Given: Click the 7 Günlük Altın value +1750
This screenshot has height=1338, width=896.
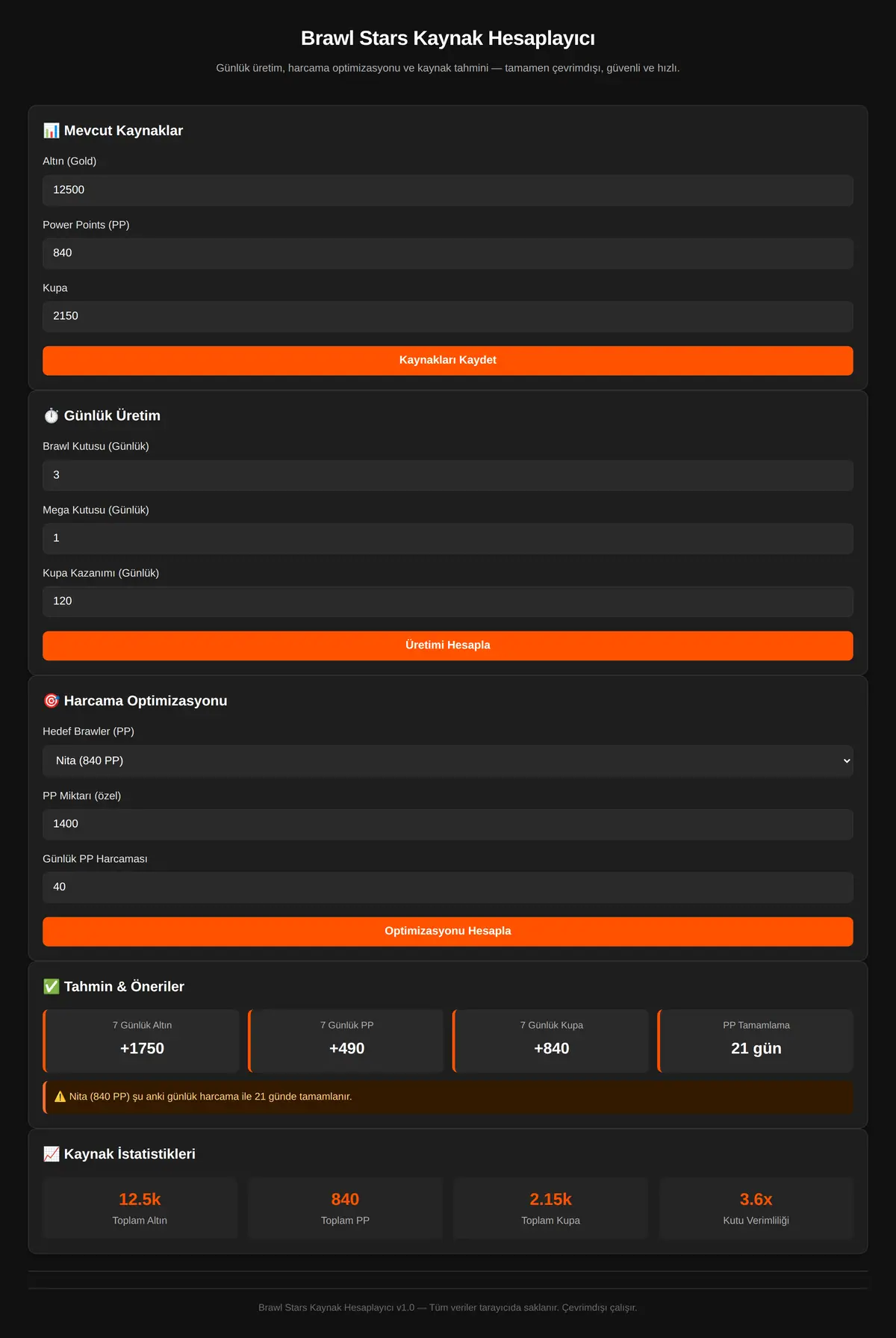Looking at the screenshot, I should point(142,1048).
